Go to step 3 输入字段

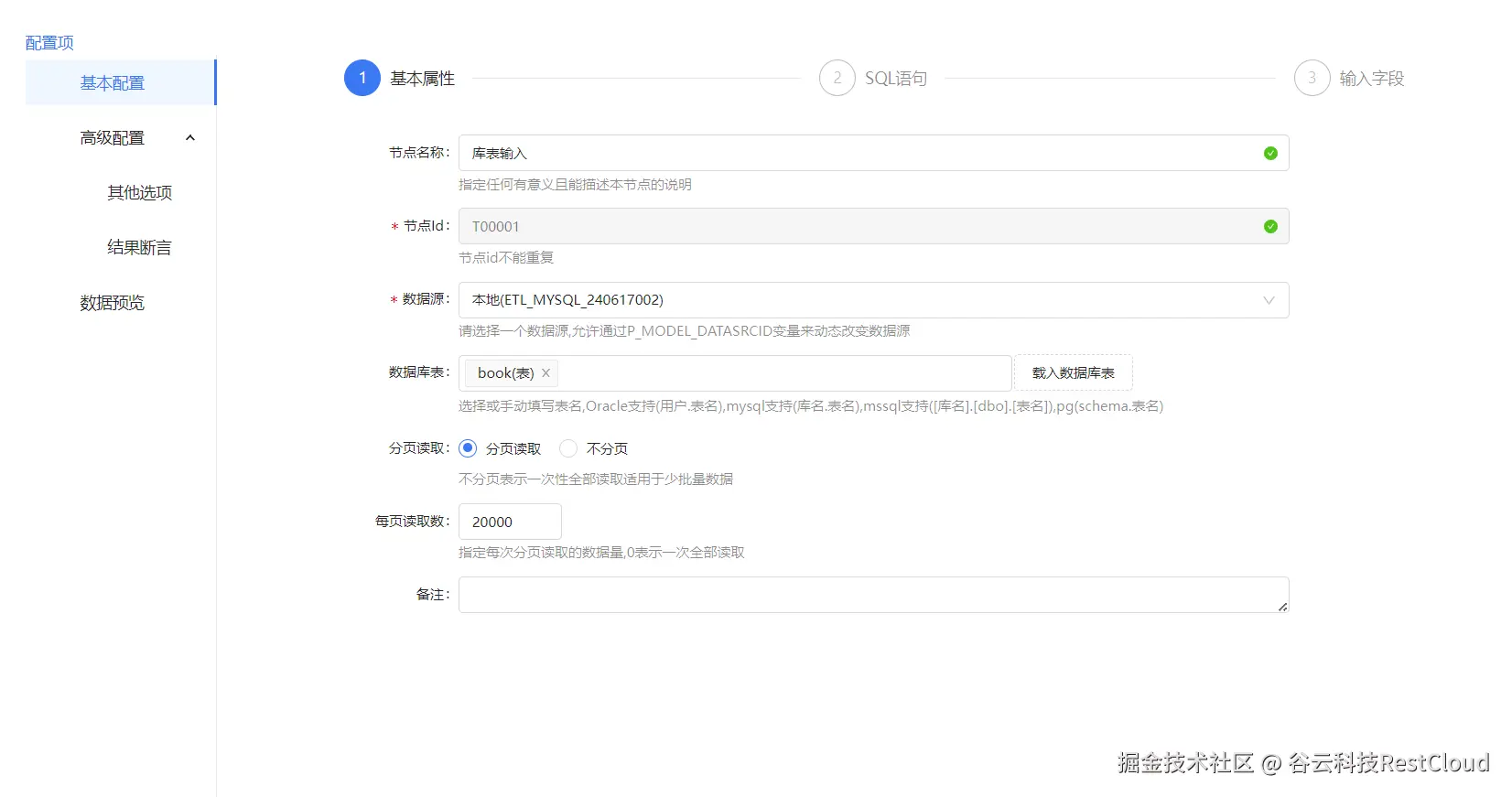[1349, 79]
